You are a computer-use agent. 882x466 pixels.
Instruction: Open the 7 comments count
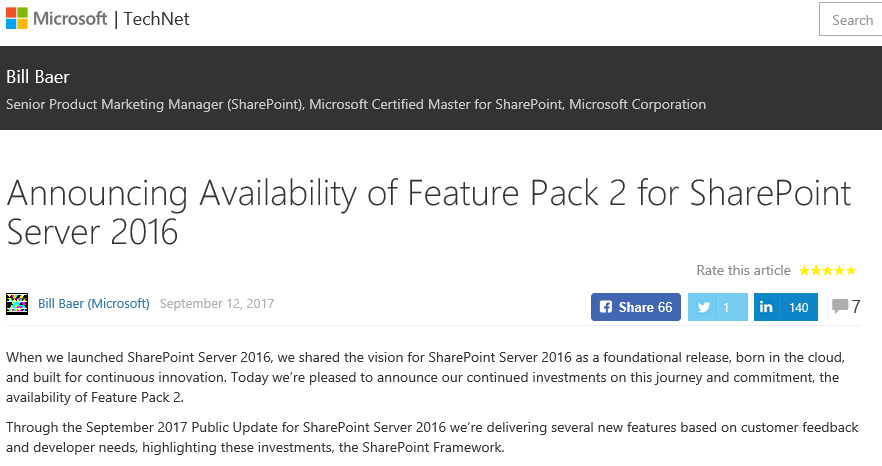[856, 306]
